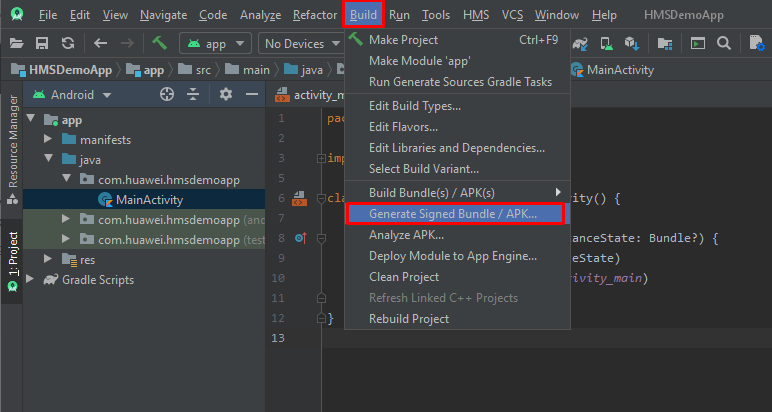The image size is (772, 412).
Task: Open the No Devices dropdown
Action: point(301,43)
